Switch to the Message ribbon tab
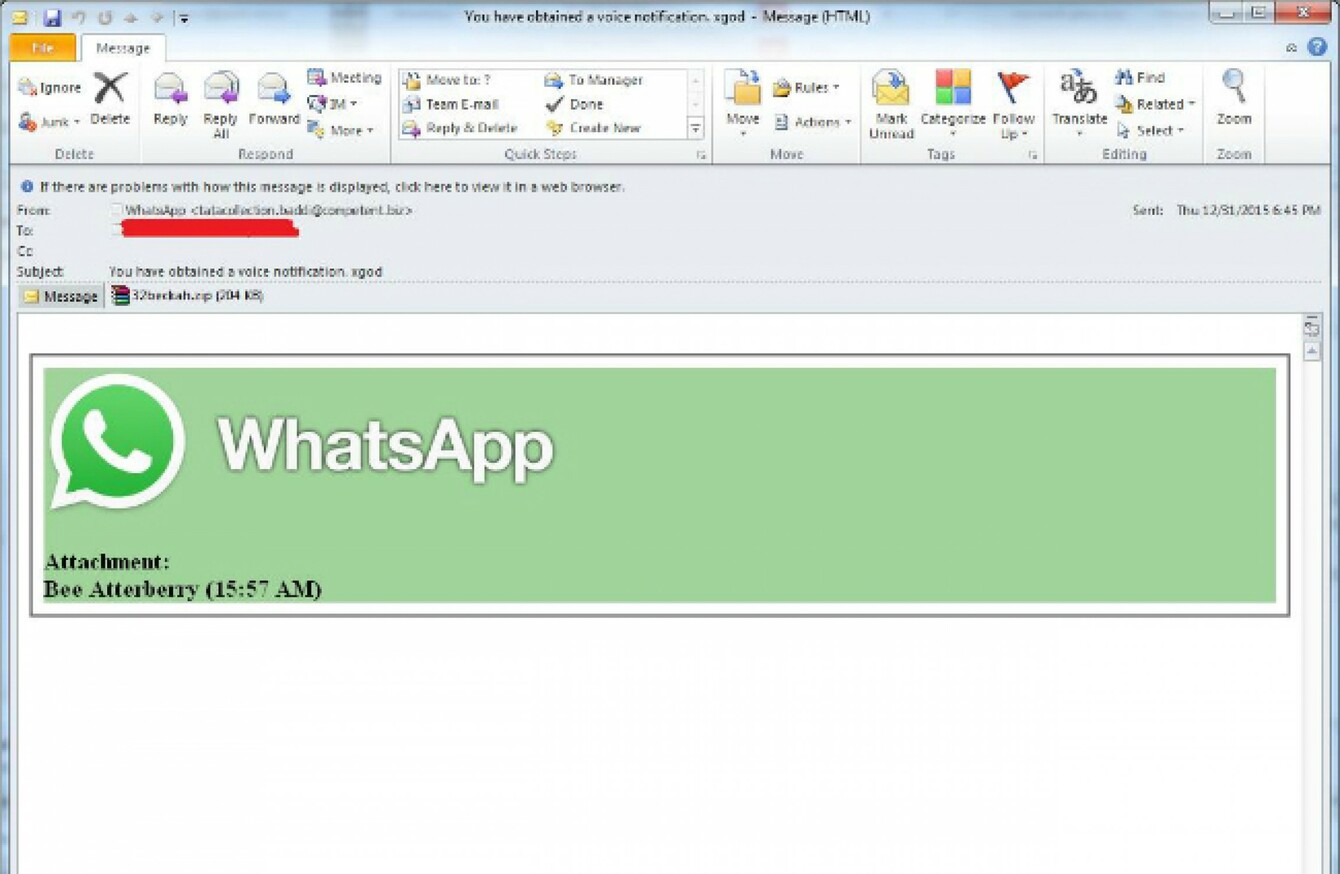Screen dimensions: 1340x874 pyautogui.click(x=123, y=48)
